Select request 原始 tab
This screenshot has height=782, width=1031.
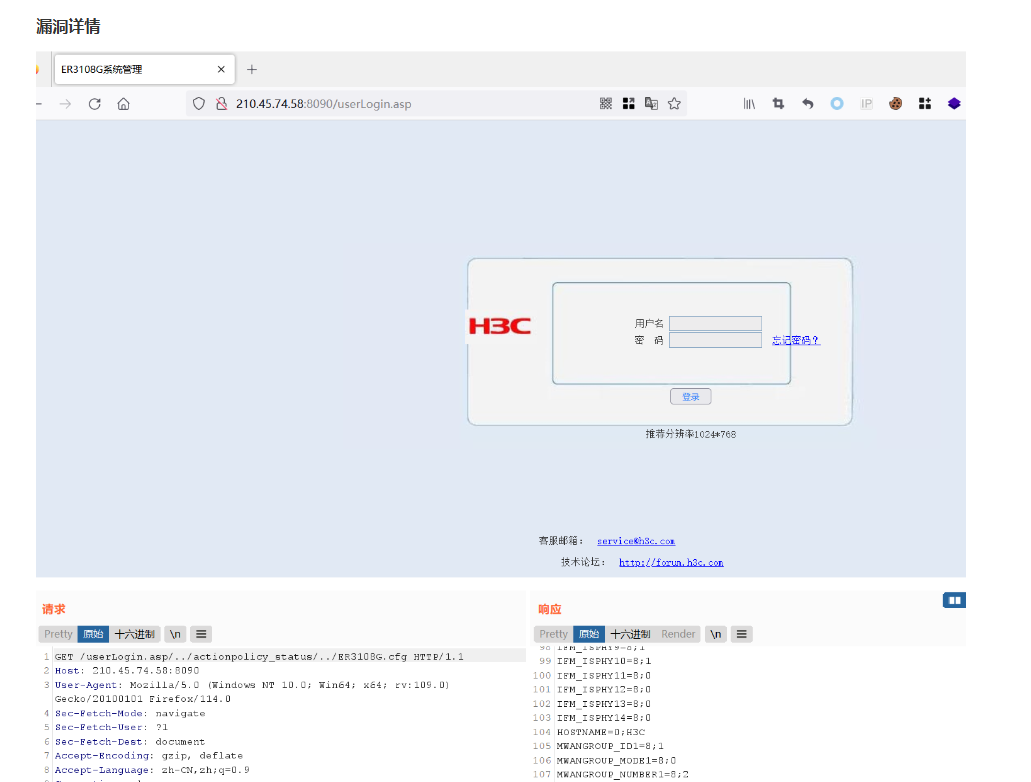coord(93,634)
